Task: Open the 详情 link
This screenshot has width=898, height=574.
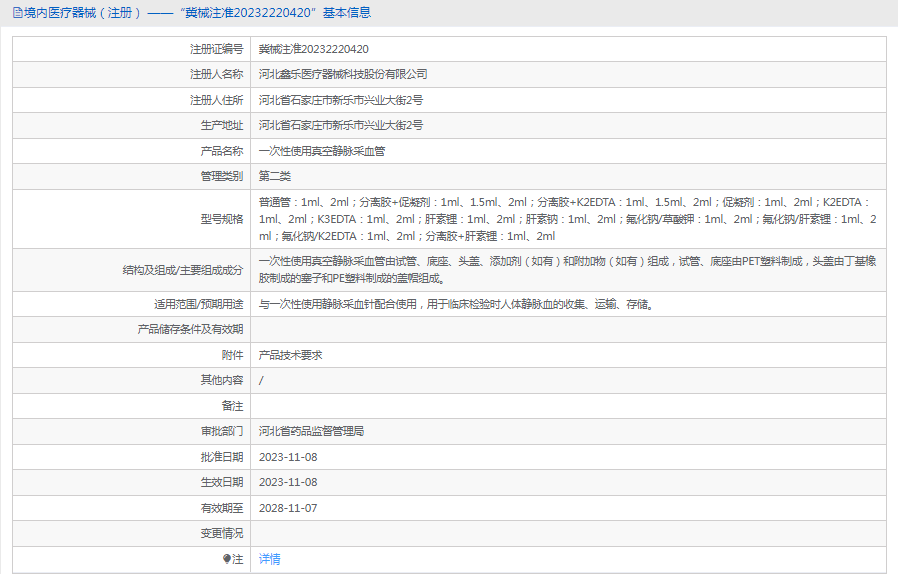Action: (x=270, y=559)
